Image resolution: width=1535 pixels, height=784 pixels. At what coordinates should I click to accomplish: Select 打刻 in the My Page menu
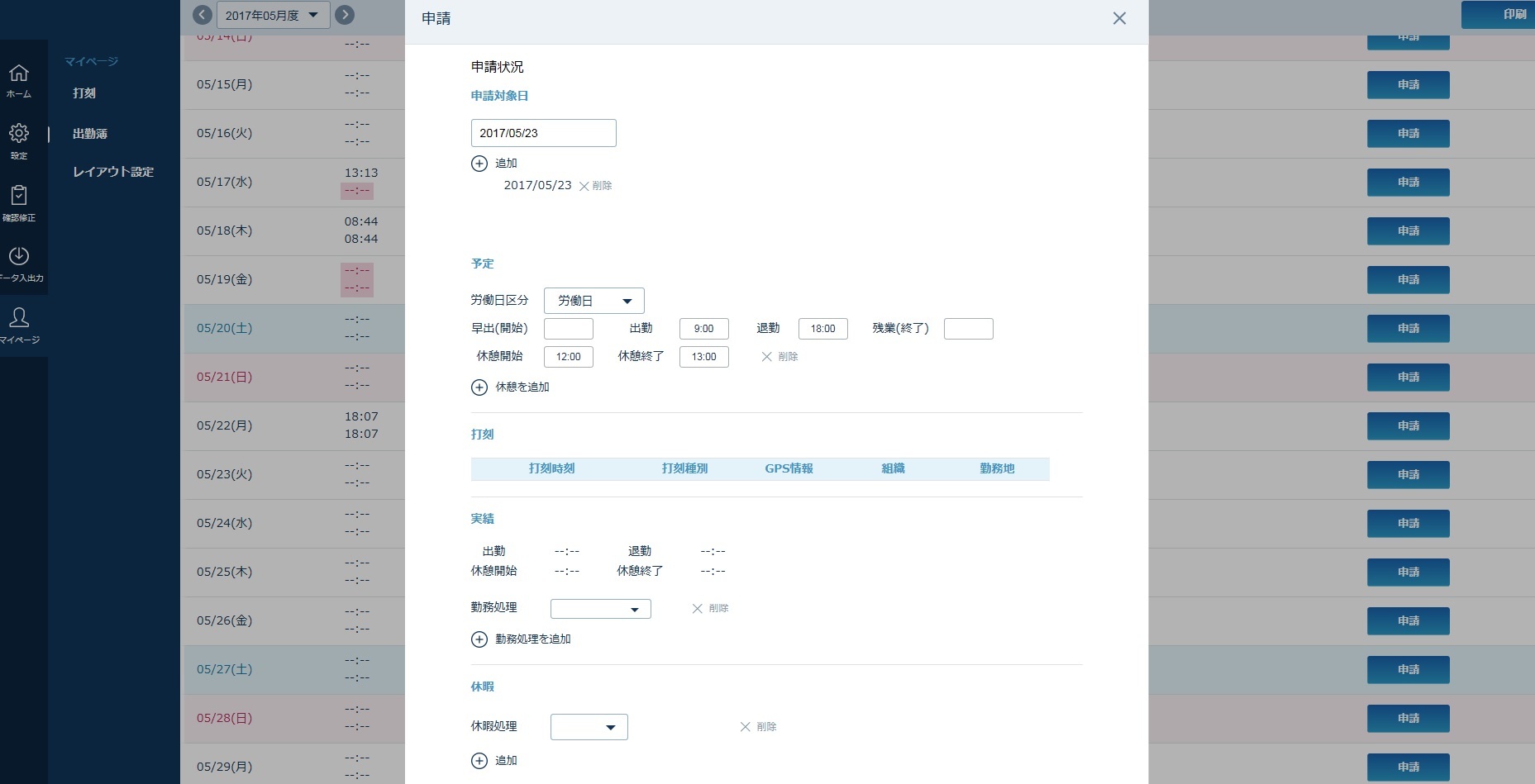tap(84, 93)
